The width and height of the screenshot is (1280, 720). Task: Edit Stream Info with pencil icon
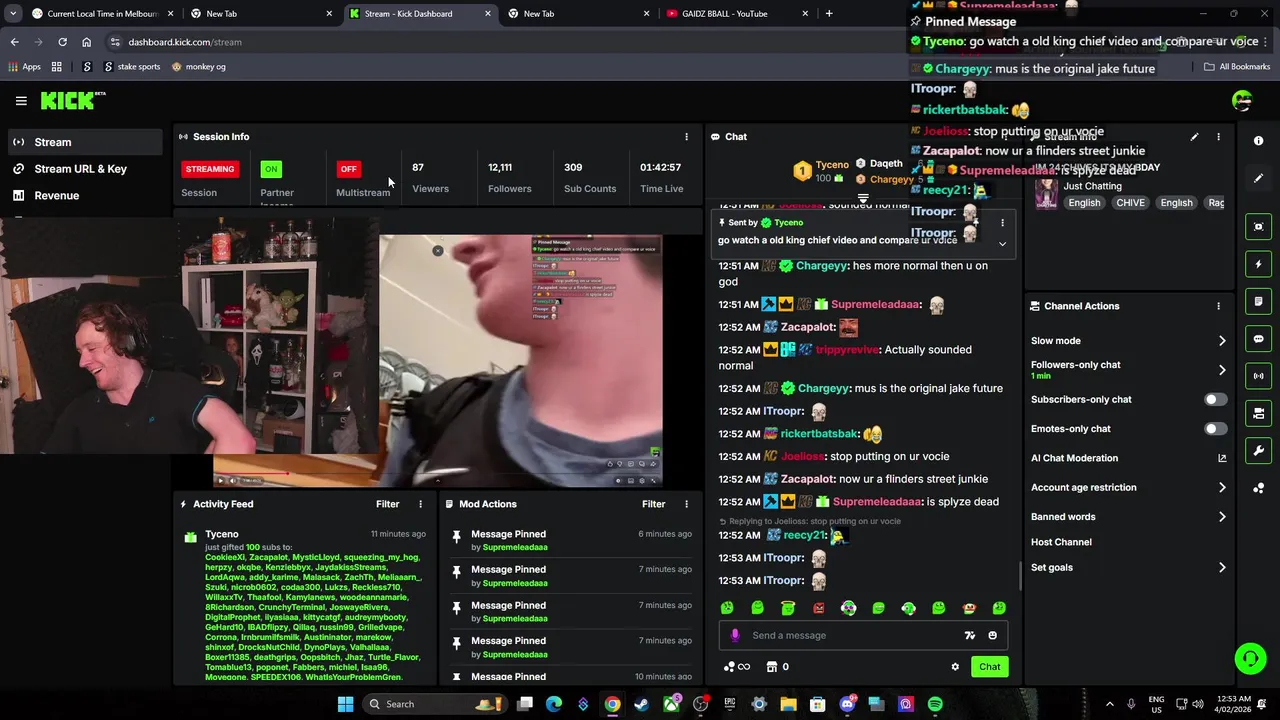tap(1194, 137)
